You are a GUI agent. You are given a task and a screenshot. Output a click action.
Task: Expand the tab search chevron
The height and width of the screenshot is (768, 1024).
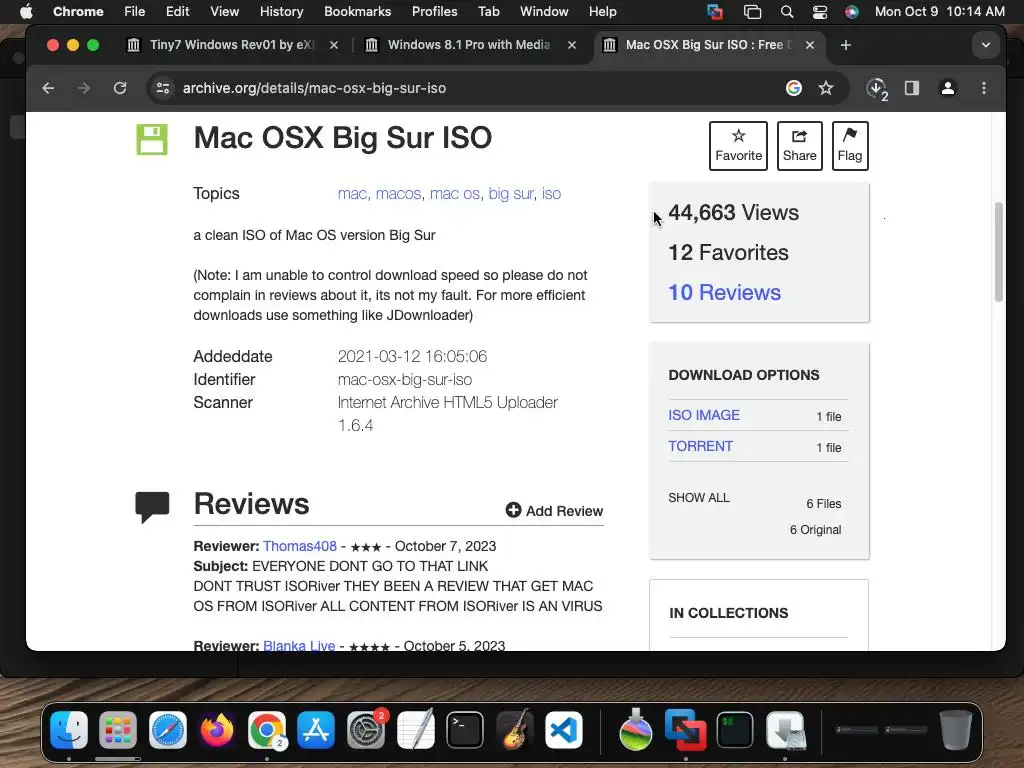pyautogui.click(x=985, y=45)
